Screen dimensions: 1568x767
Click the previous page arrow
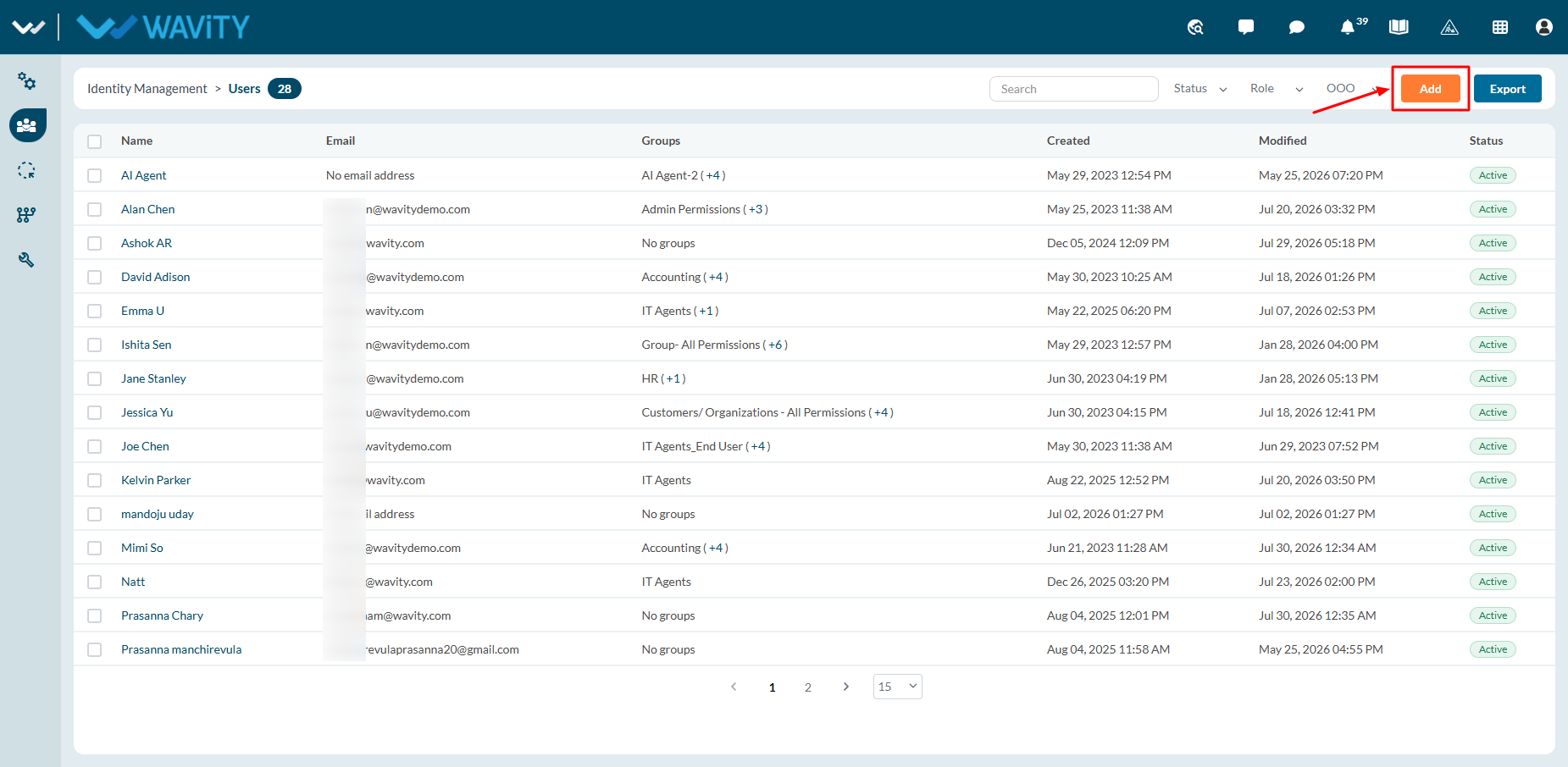point(734,687)
